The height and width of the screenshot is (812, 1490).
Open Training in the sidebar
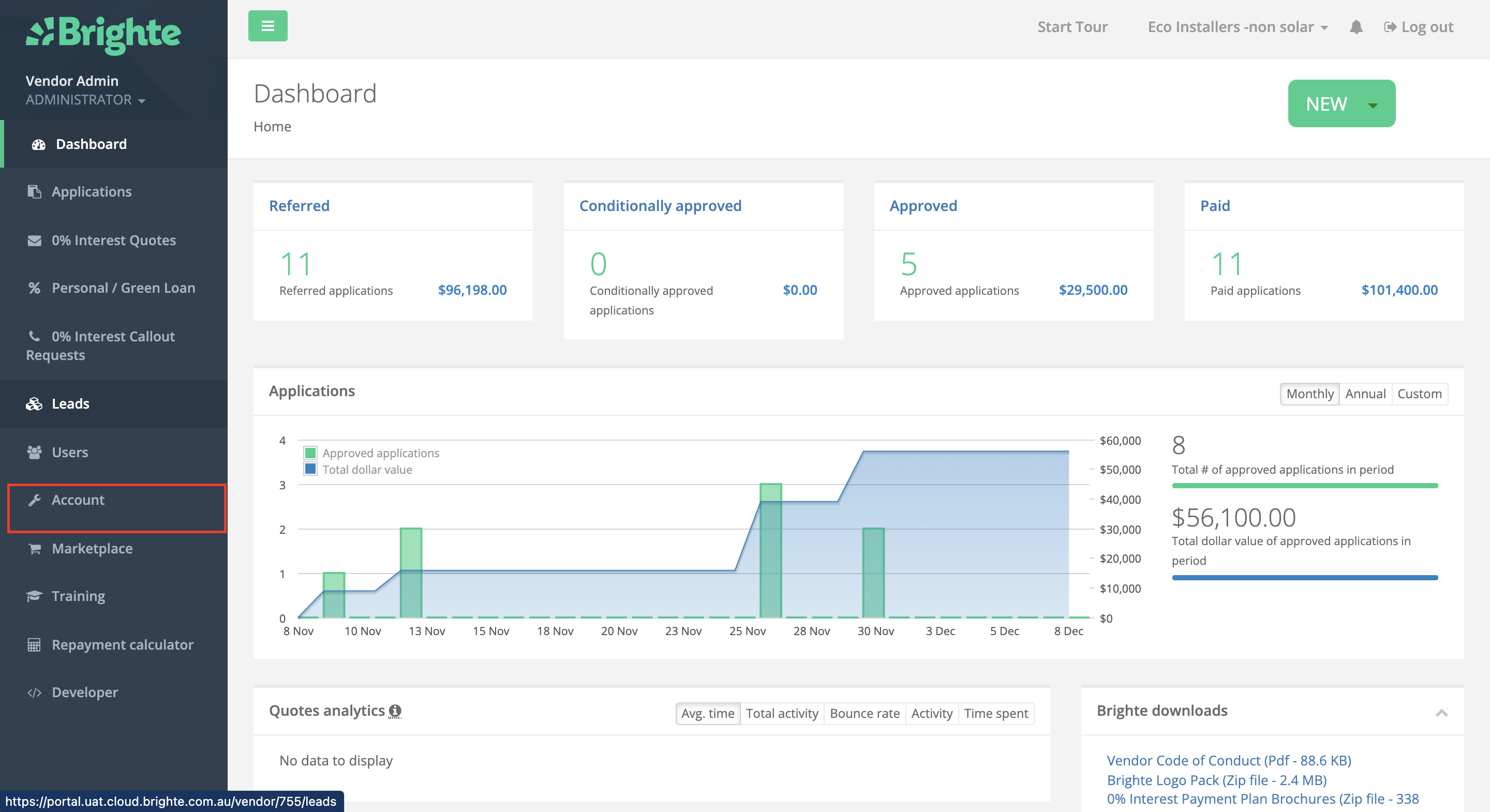pos(113,596)
